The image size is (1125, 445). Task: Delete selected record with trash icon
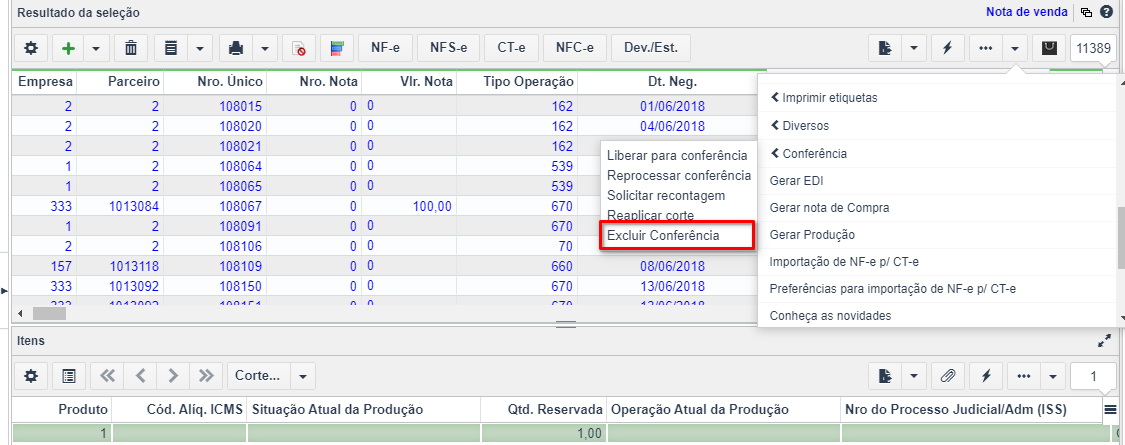pos(131,48)
